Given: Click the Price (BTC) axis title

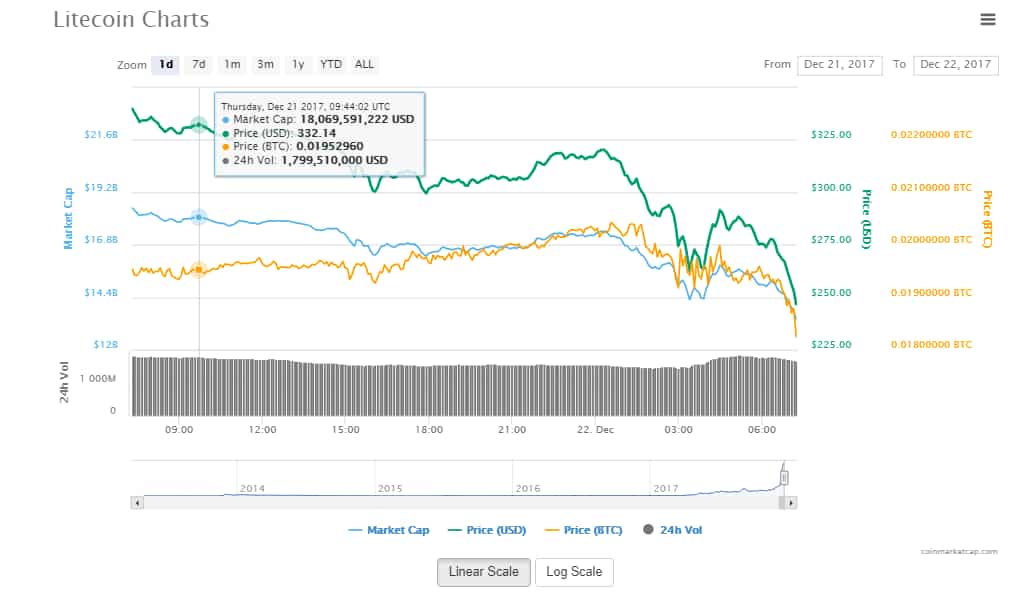Looking at the screenshot, I should pos(987,219).
